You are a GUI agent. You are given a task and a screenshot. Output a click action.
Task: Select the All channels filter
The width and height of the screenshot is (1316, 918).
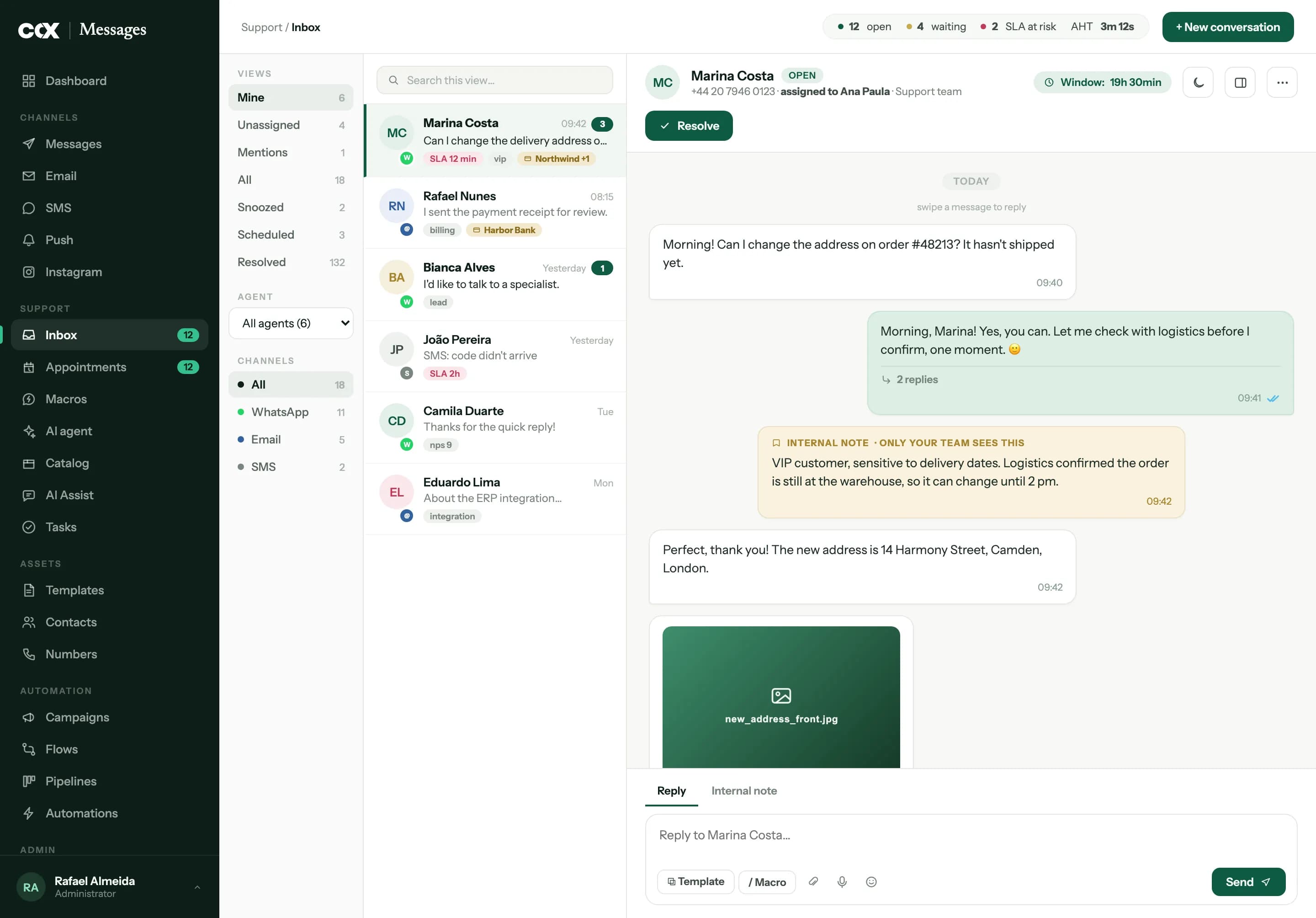pos(291,385)
